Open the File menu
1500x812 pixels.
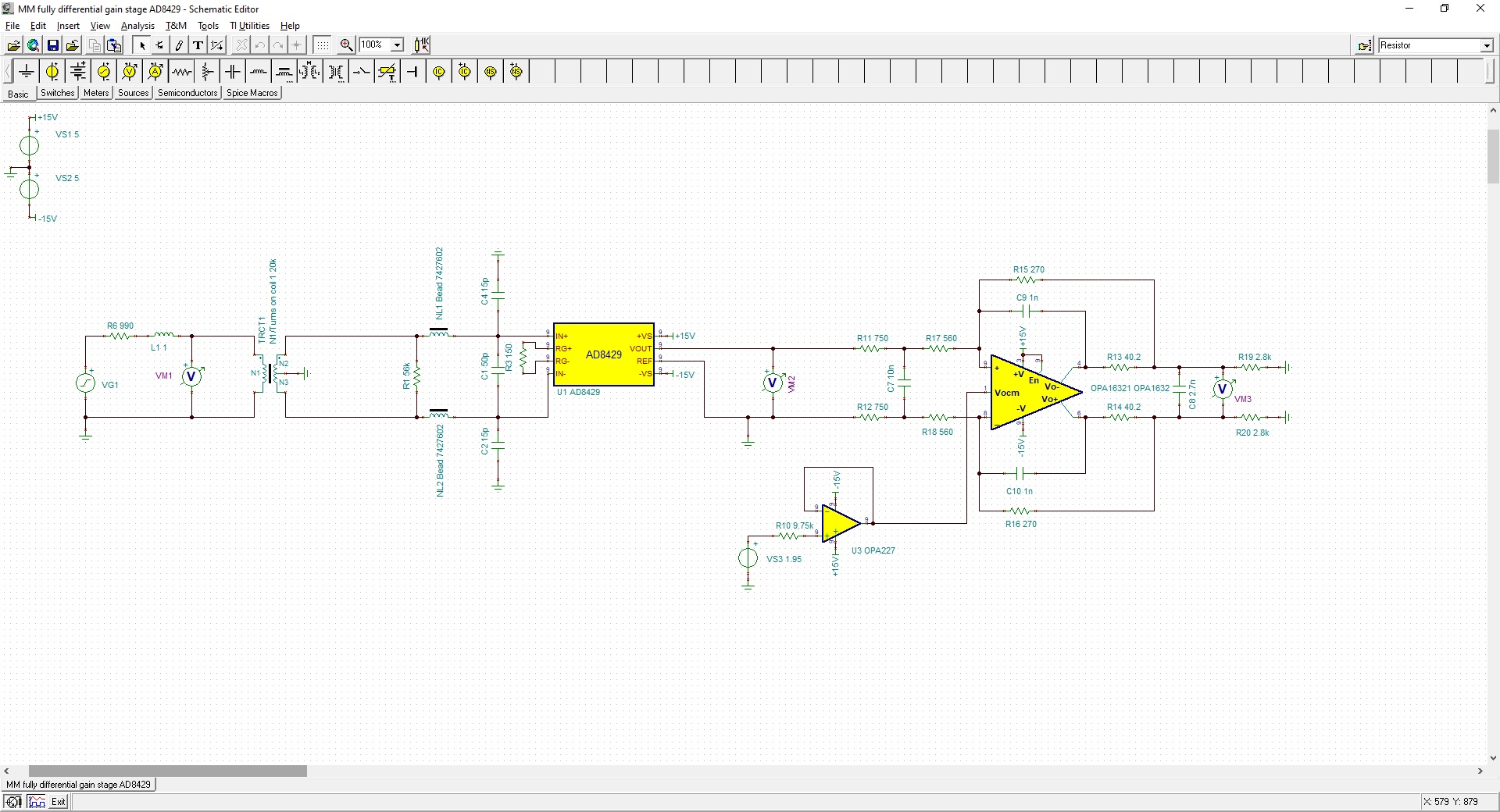tap(12, 26)
